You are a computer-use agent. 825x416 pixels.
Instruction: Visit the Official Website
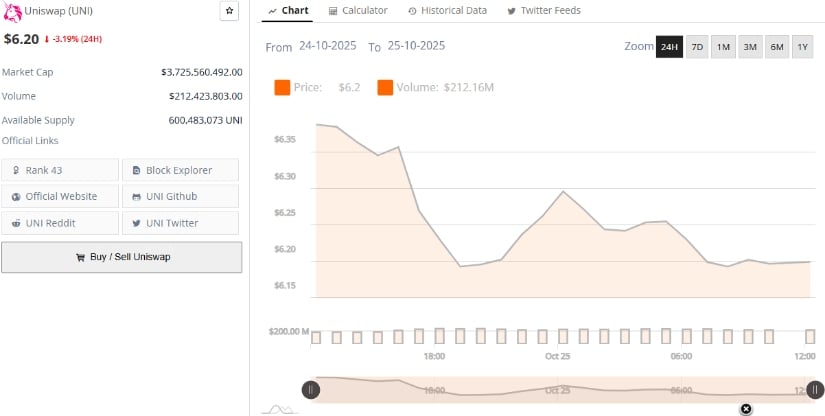click(x=60, y=196)
